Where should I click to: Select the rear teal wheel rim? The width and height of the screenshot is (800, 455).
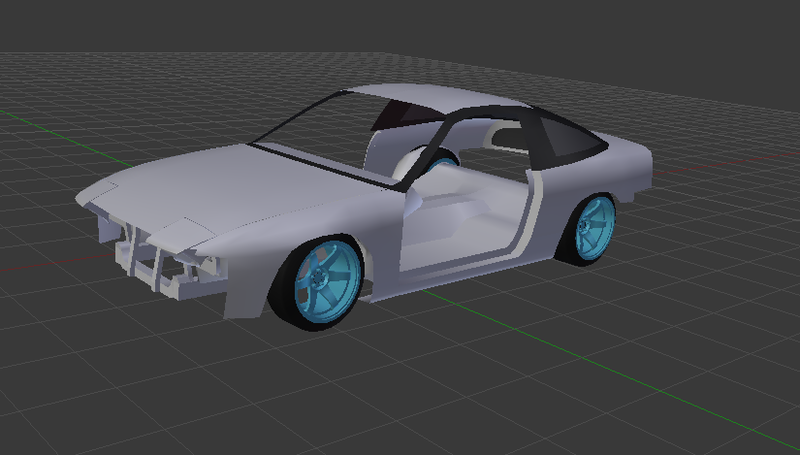(595, 228)
